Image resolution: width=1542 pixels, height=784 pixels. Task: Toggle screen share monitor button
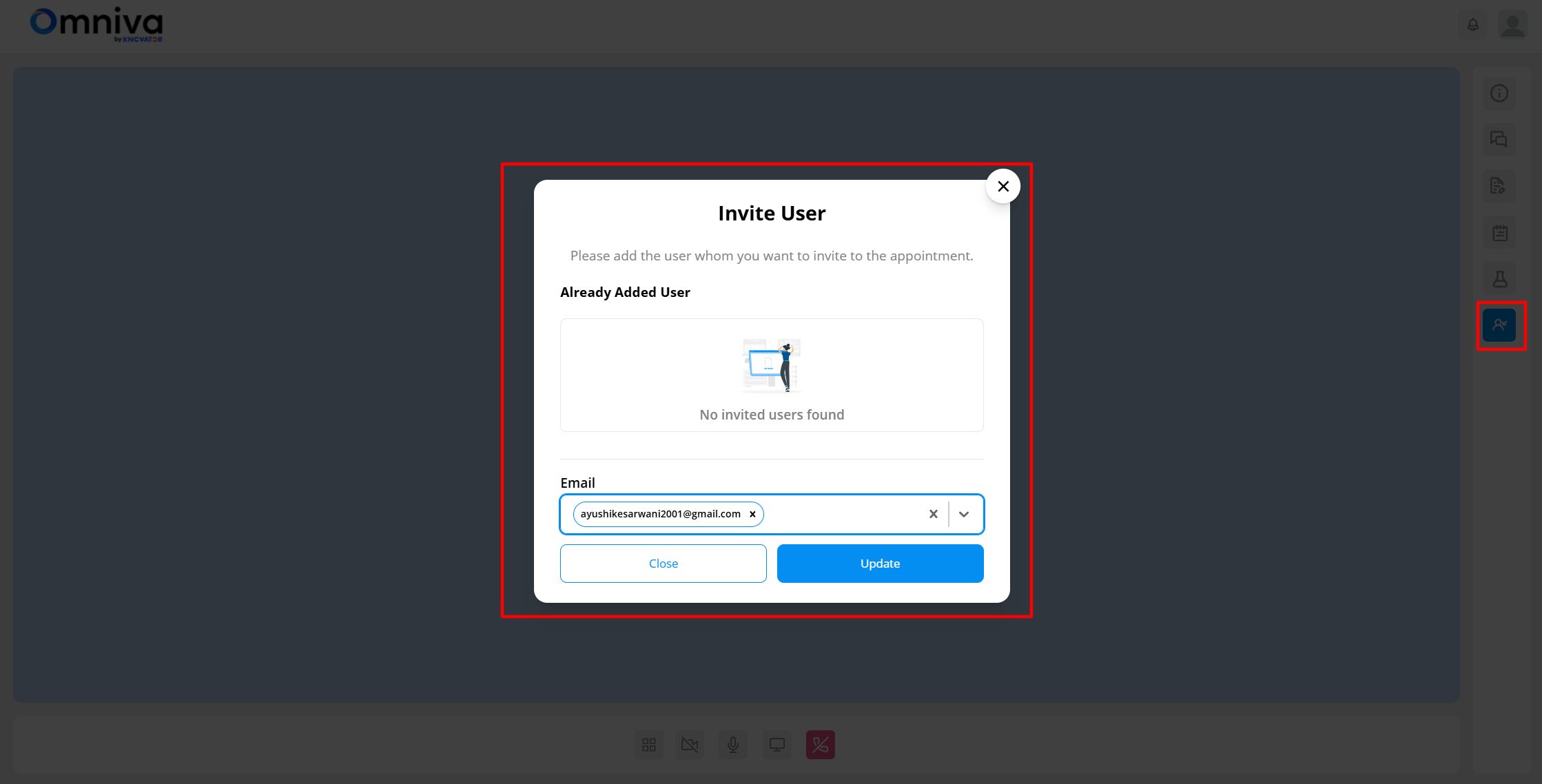(x=777, y=745)
